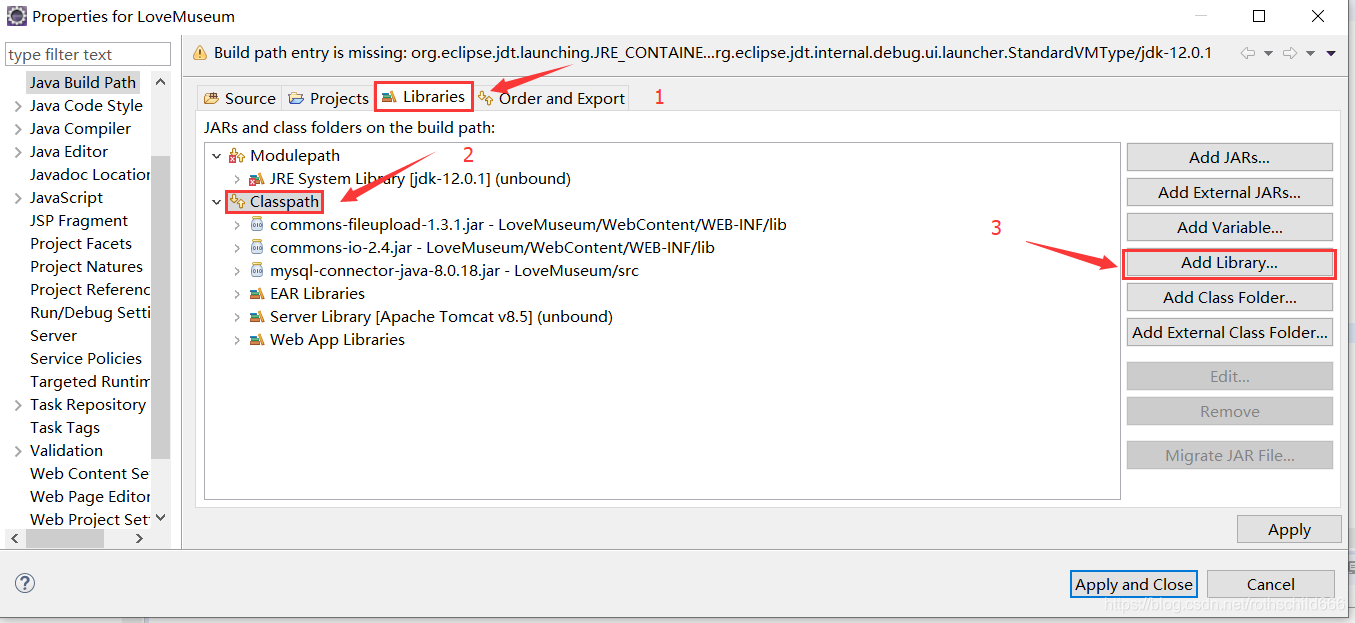Click sidebar horizontal scroll right arrow
Image resolution: width=1355 pixels, height=623 pixels.
139,539
